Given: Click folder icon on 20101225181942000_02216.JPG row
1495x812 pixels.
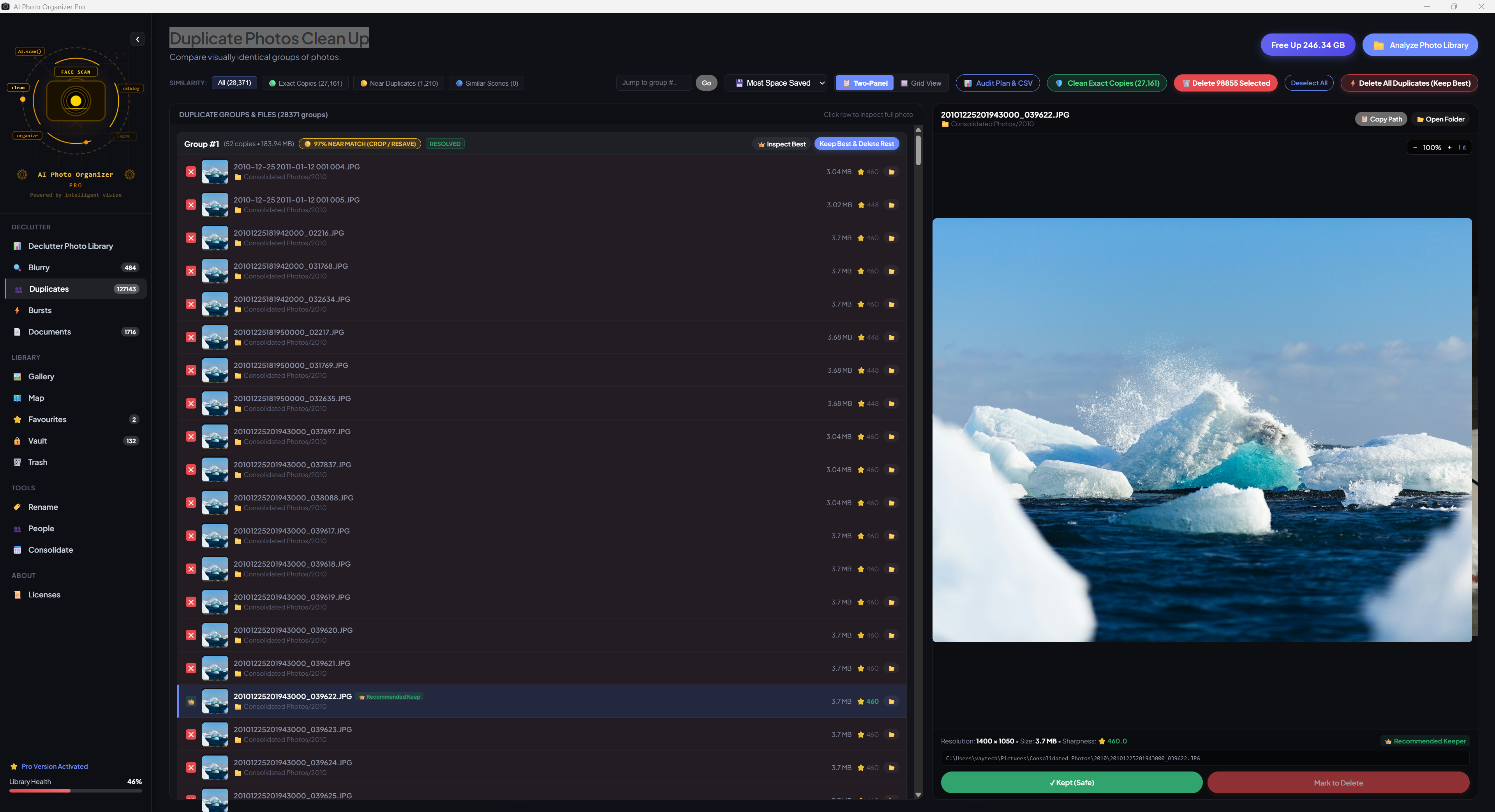Looking at the screenshot, I should click(x=891, y=238).
